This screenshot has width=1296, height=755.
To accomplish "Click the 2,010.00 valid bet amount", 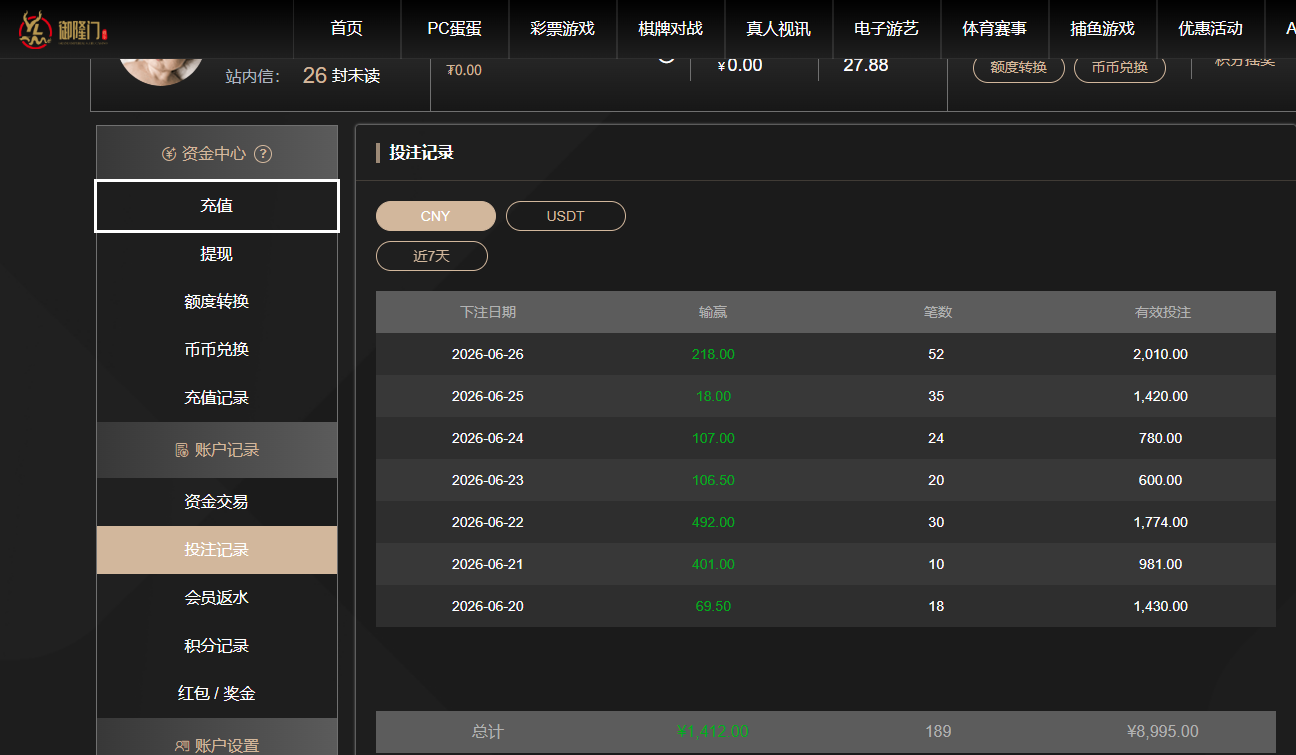I will click(x=1160, y=354).
